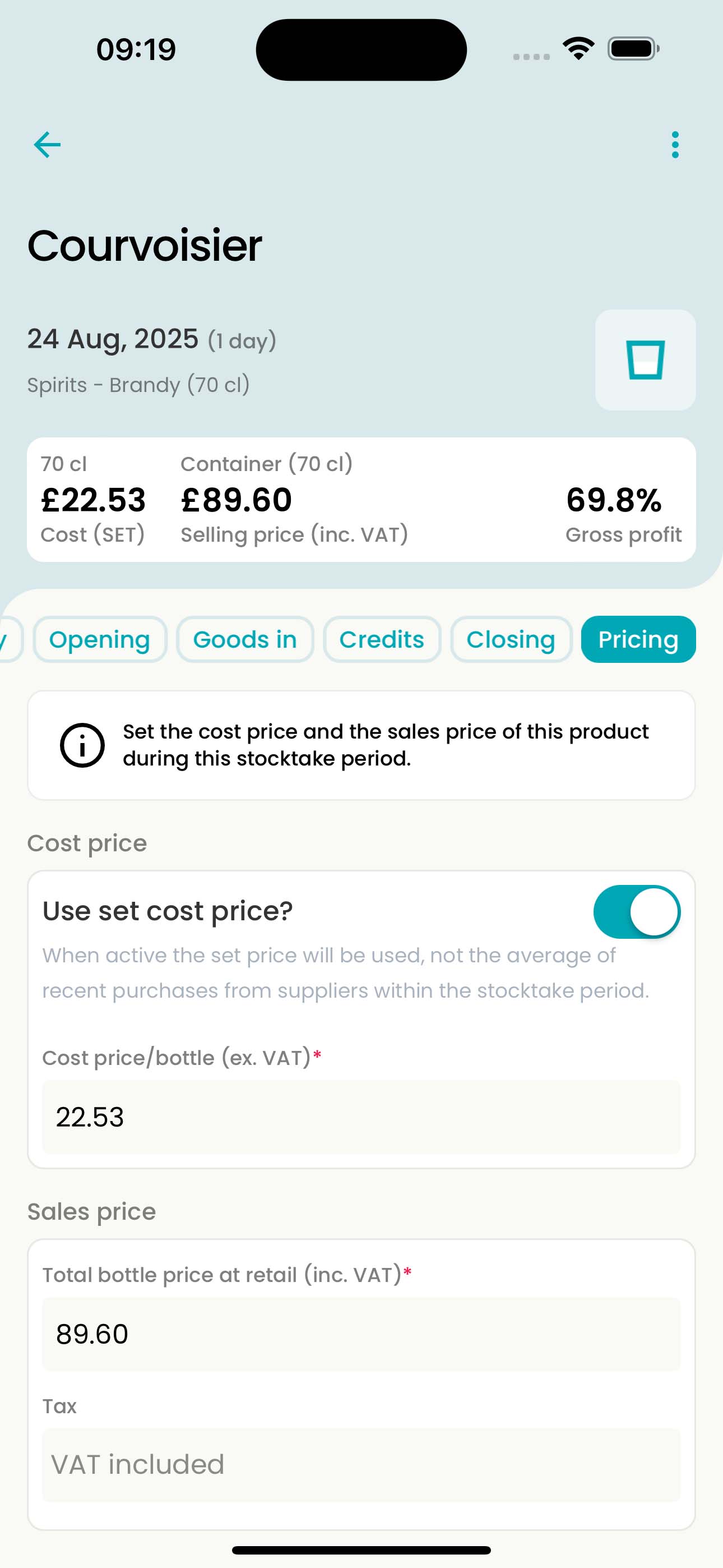723x1568 pixels.
Task: Tap the Courvoisier product title
Action: point(145,245)
